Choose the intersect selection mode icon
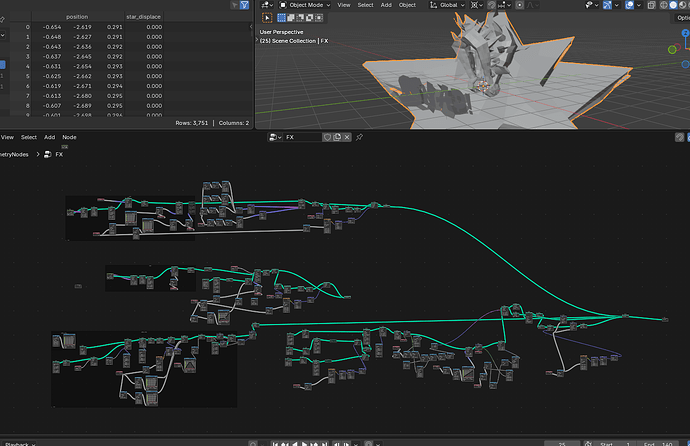Viewport: 690px width, 446px height. tap(319, 18)
